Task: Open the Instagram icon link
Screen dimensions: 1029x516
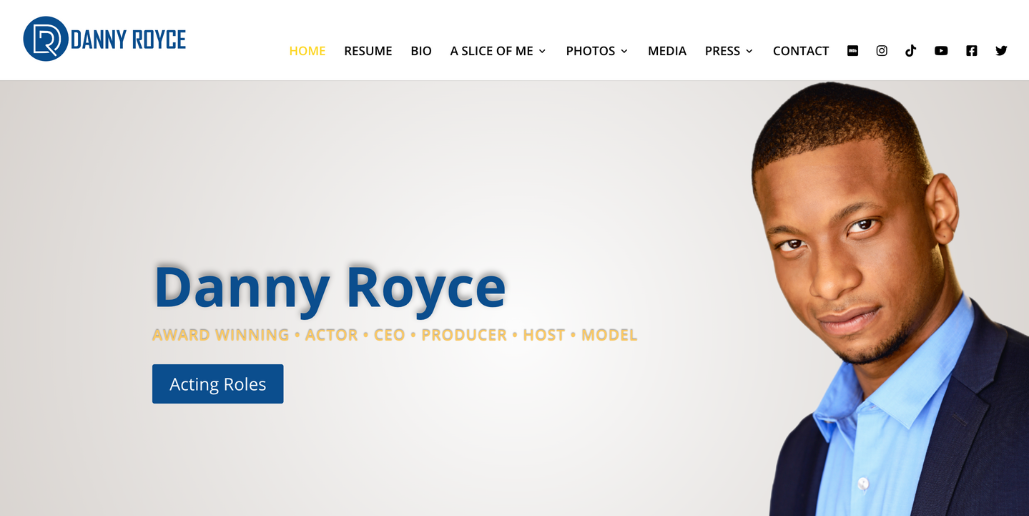Action: [x=882, y=51]
